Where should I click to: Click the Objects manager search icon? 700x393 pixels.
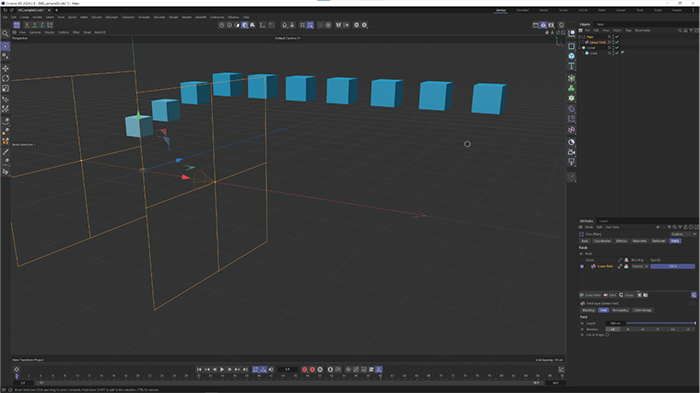[x=680, y=30]
